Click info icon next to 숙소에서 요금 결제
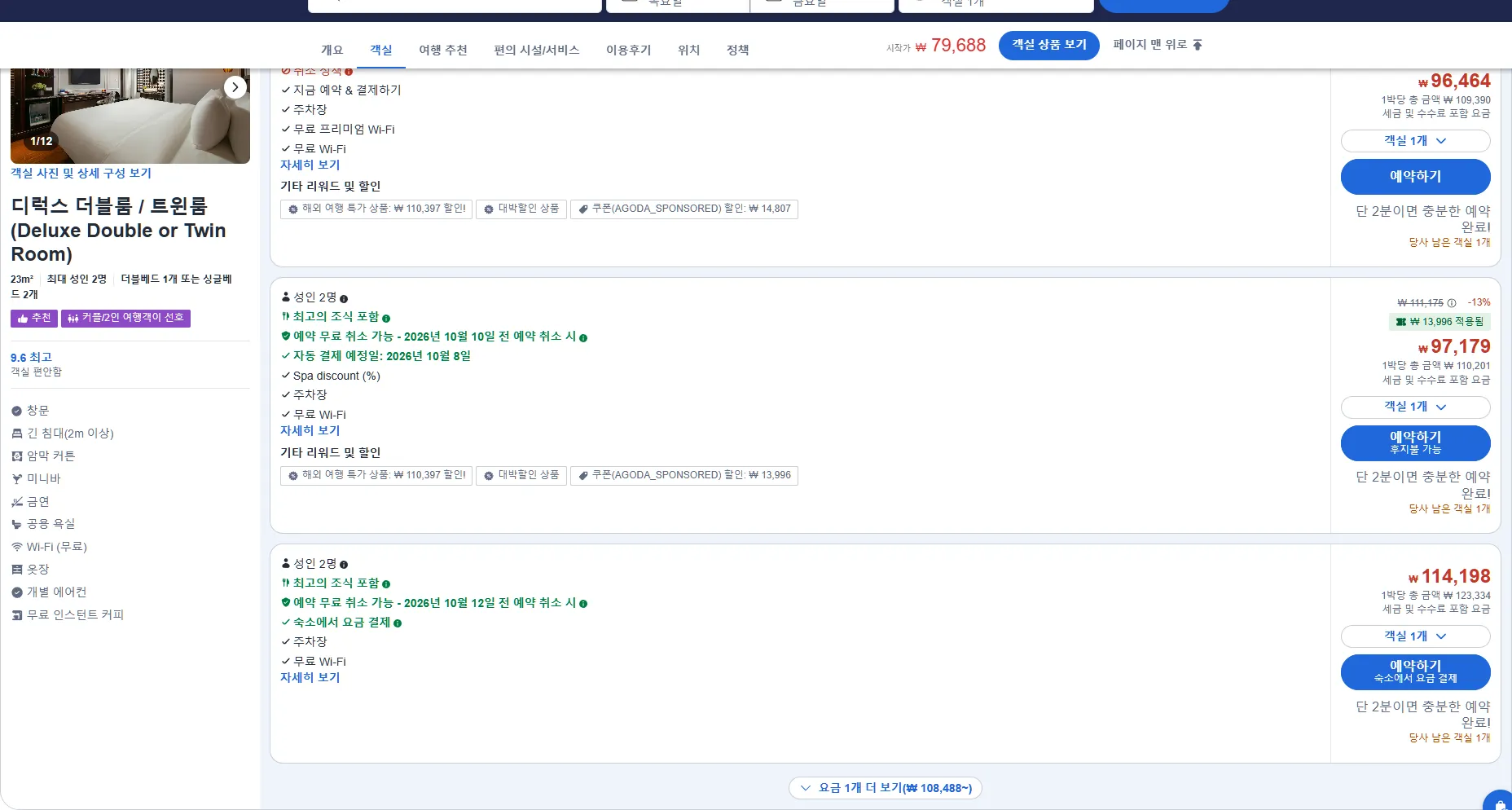 (x=398, y=623)
